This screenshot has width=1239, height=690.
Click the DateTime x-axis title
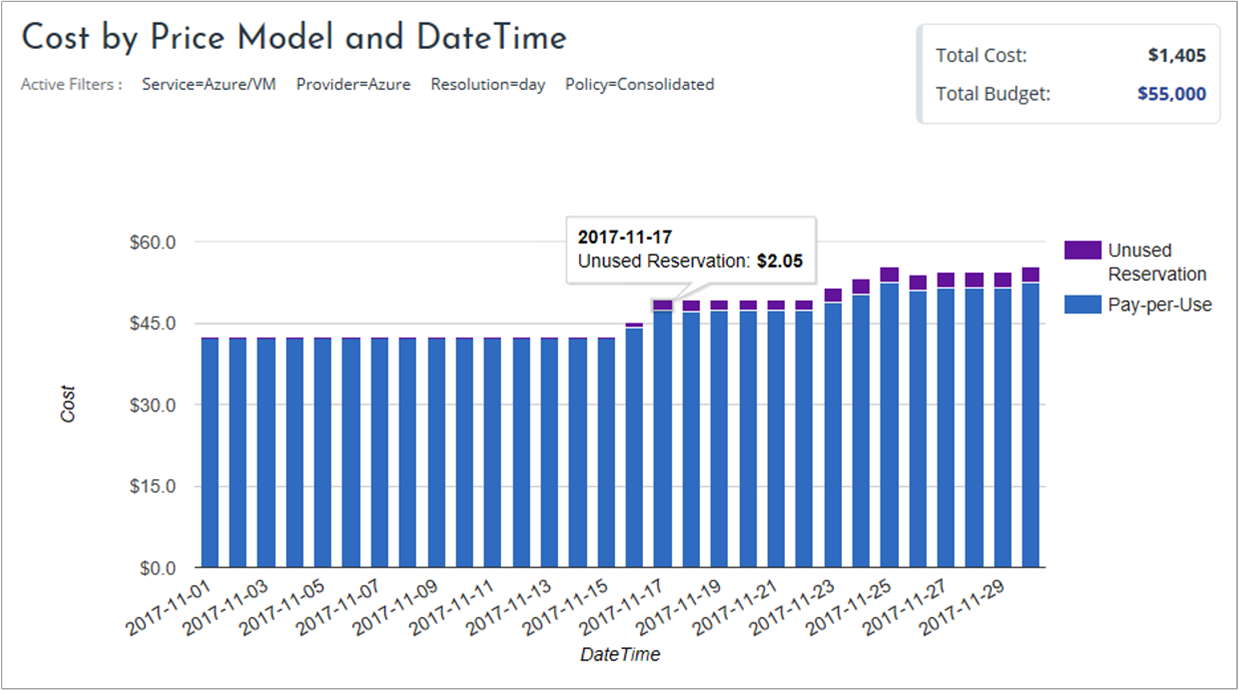620,655
